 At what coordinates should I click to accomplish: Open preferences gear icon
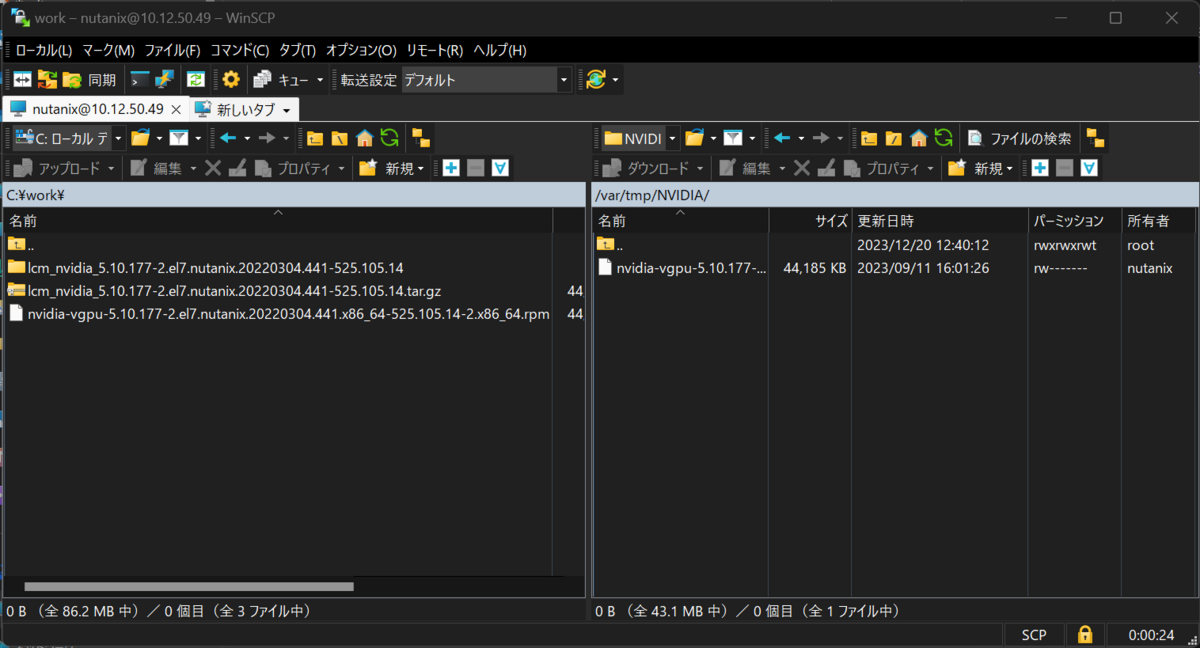(231, 80)
